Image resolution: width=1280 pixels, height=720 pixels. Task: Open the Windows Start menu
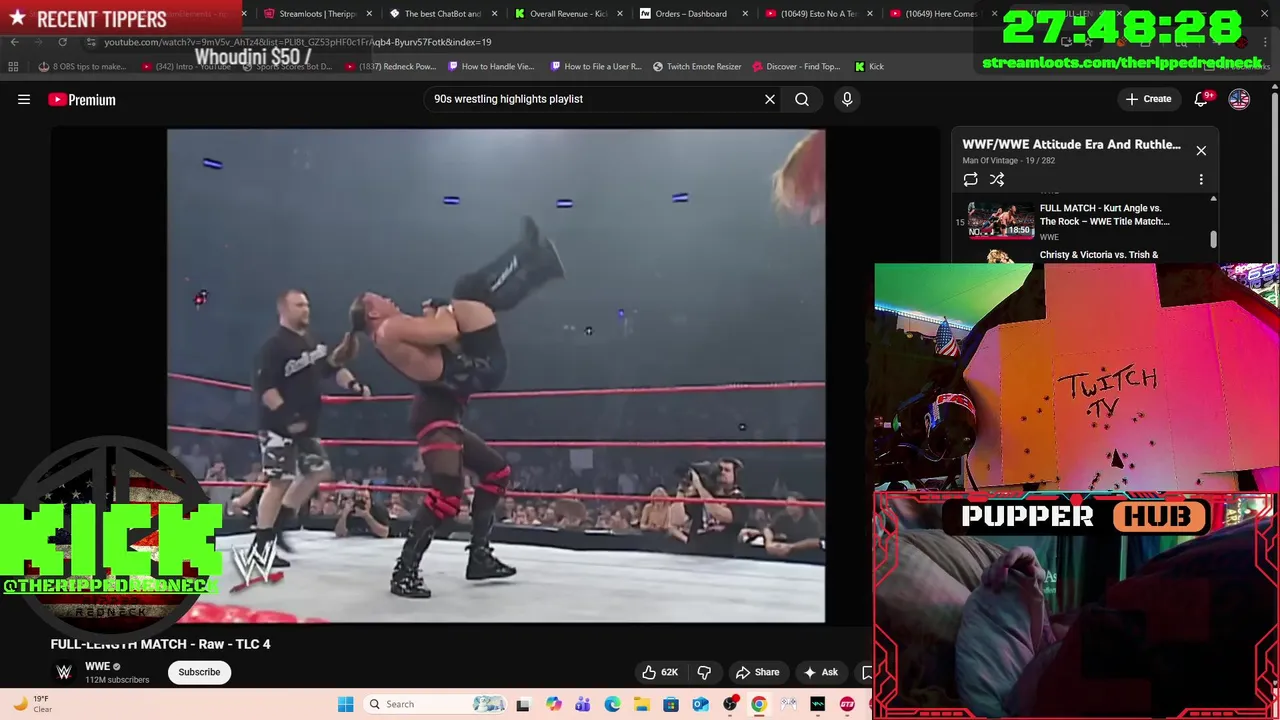346,704
